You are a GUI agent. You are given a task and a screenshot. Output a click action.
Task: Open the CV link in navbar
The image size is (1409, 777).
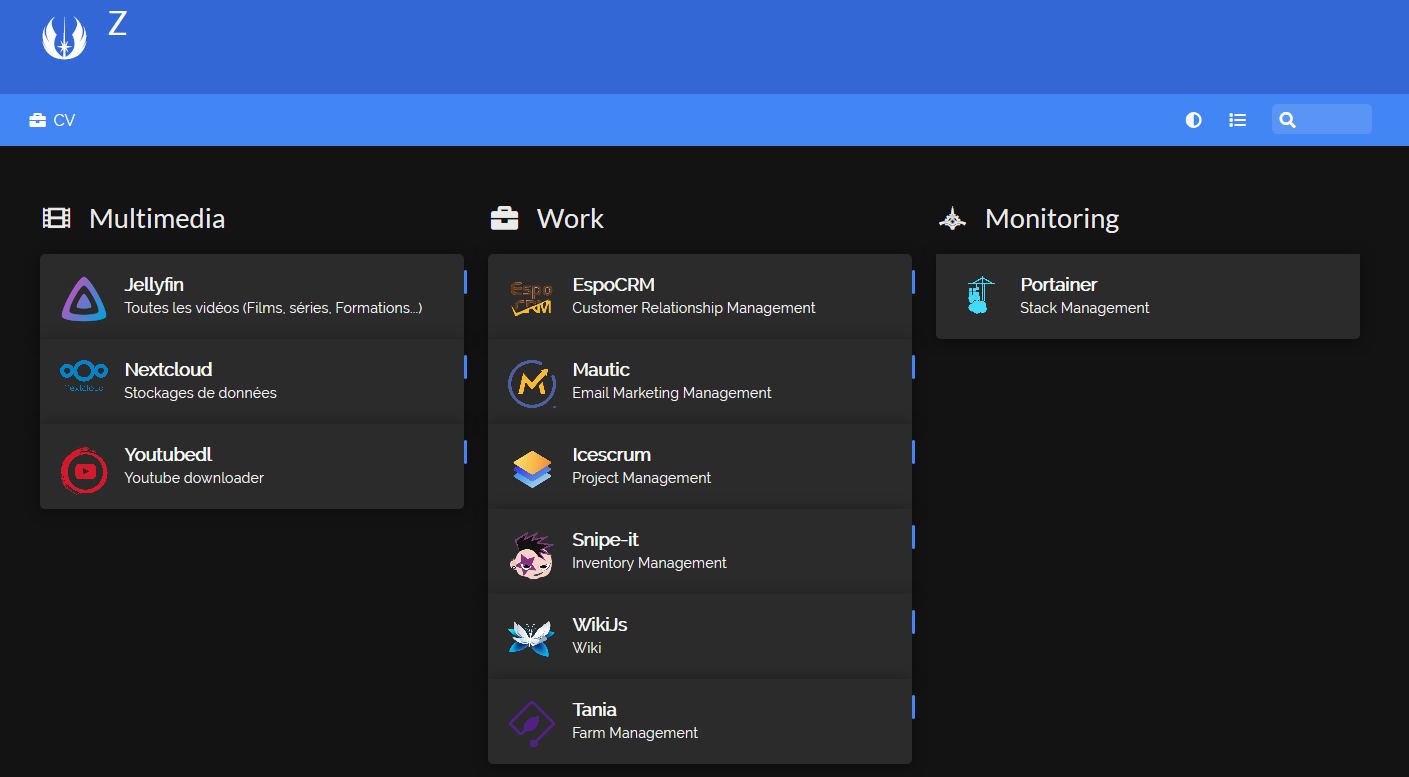[52, 120]
